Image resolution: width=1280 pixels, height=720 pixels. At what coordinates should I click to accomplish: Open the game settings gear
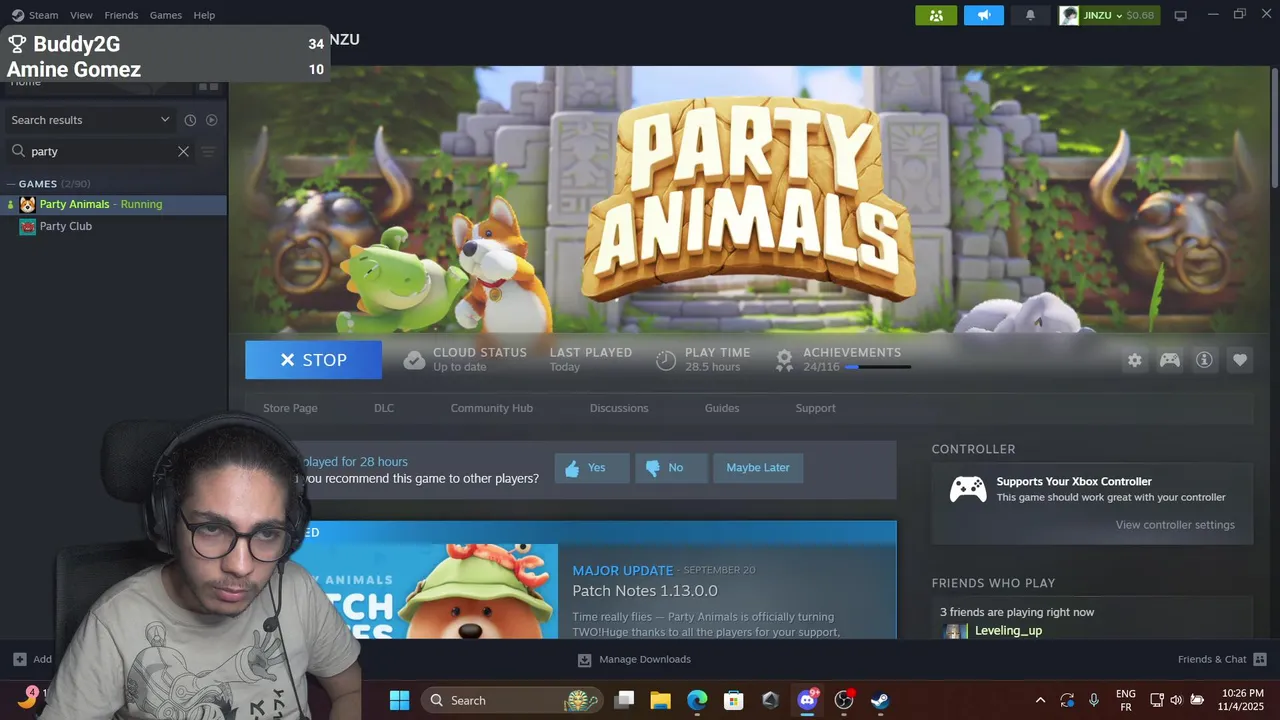1134,360
